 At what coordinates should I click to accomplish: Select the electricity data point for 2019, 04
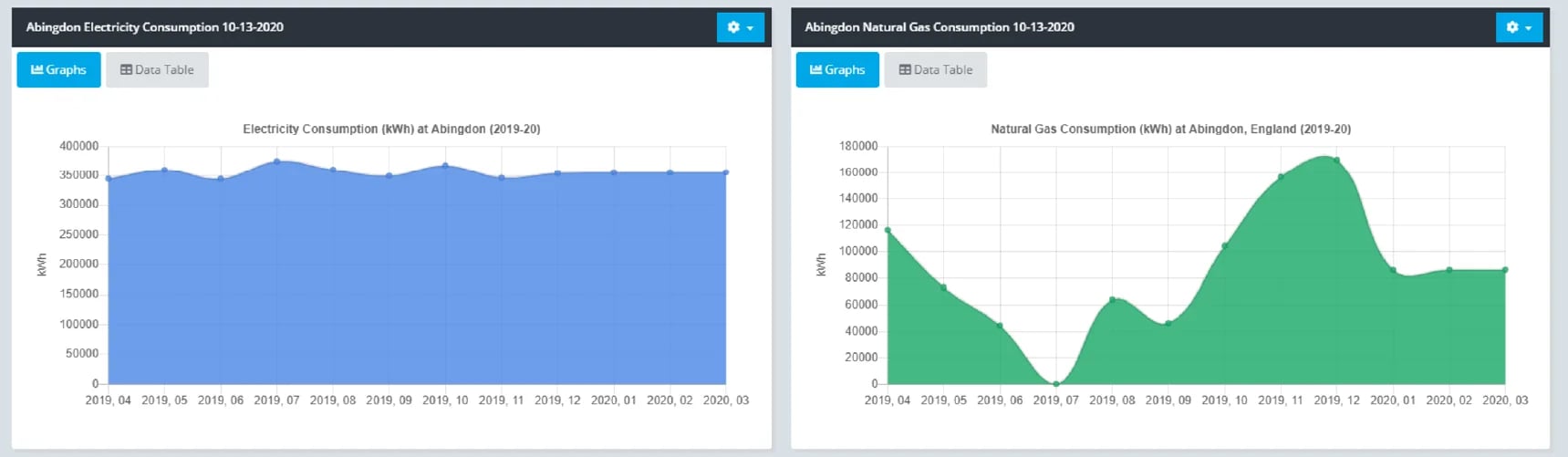click(109, 179)
